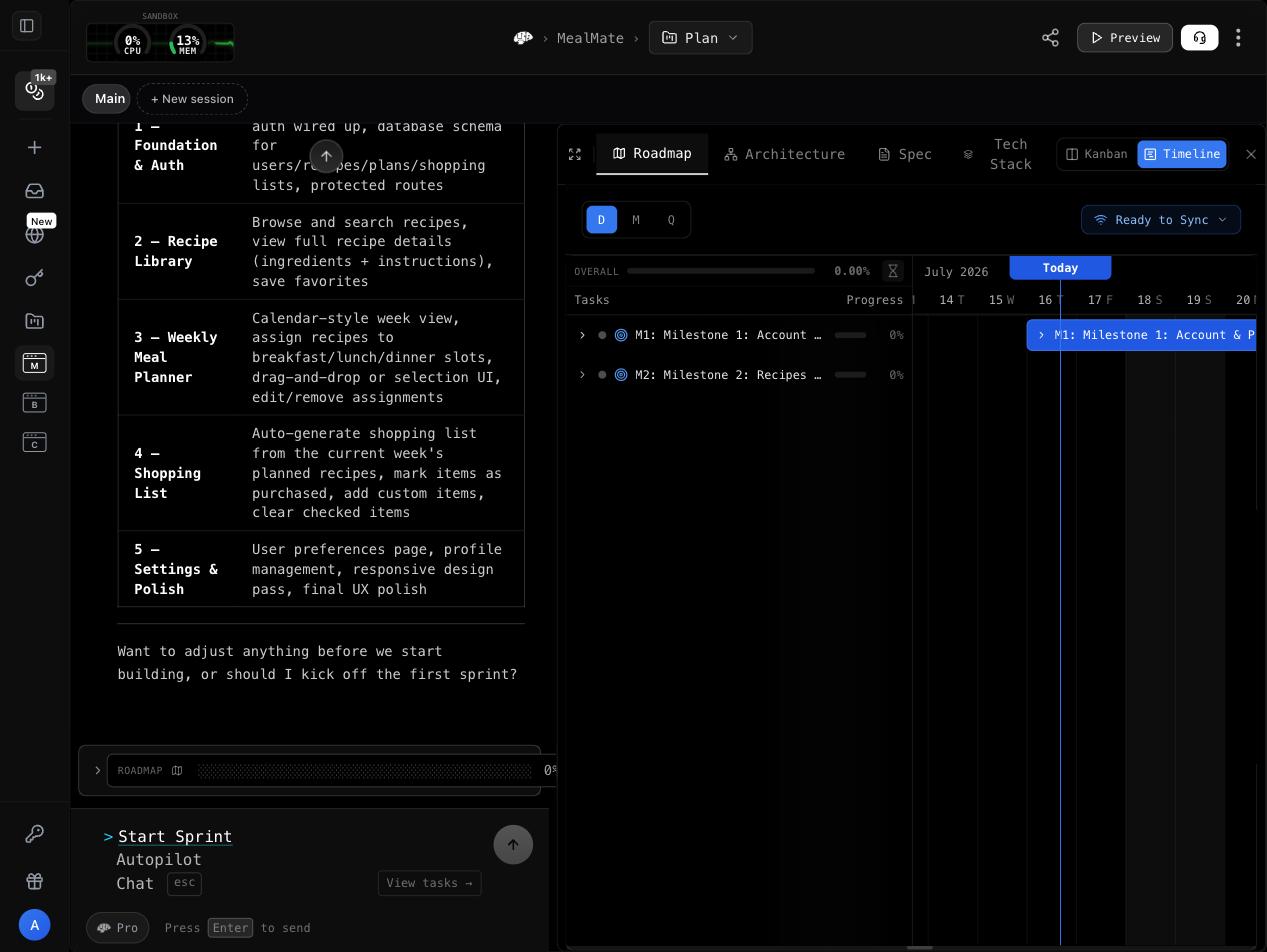This screenshot has width=1267, height=952.
Task: Select the window C icon in sidebar
Action: point(35,442)
